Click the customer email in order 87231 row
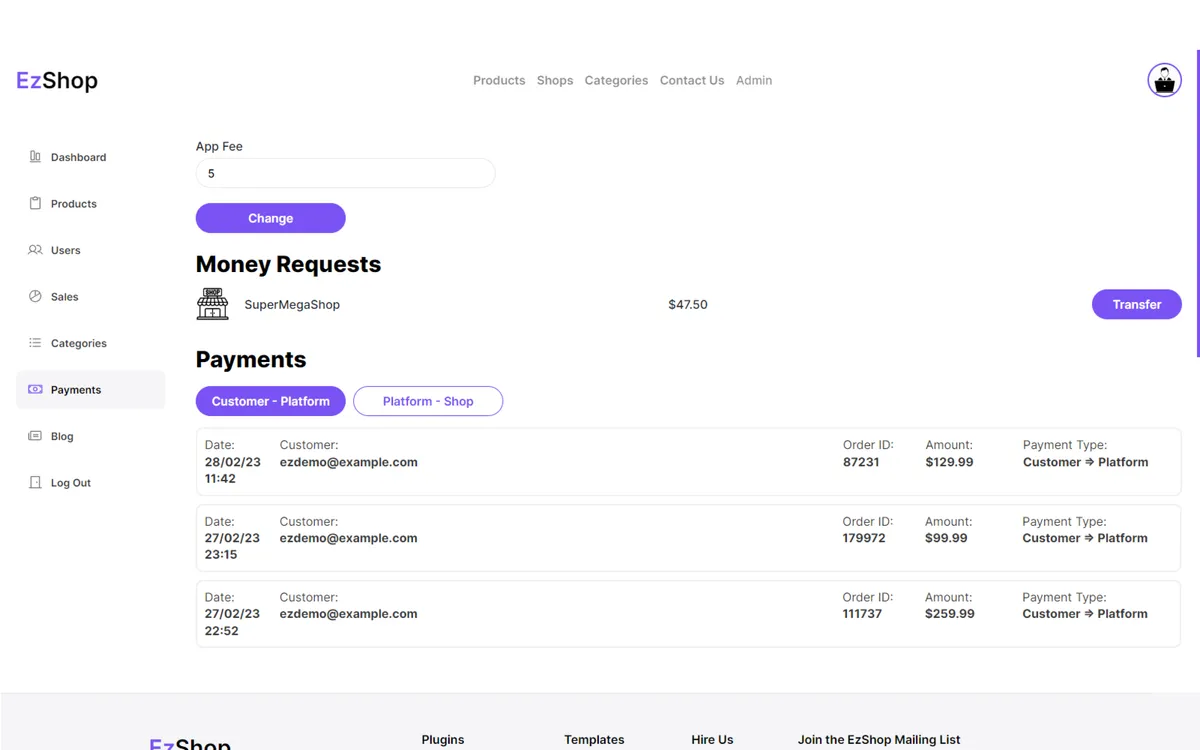Image resolution: width=1200 pixels, height=750 pixels. click(x=348, y=462)
